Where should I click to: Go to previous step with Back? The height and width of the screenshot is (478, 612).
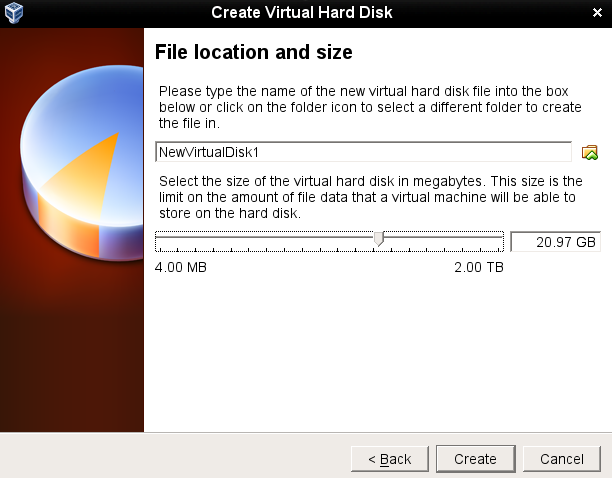(390, 459)
